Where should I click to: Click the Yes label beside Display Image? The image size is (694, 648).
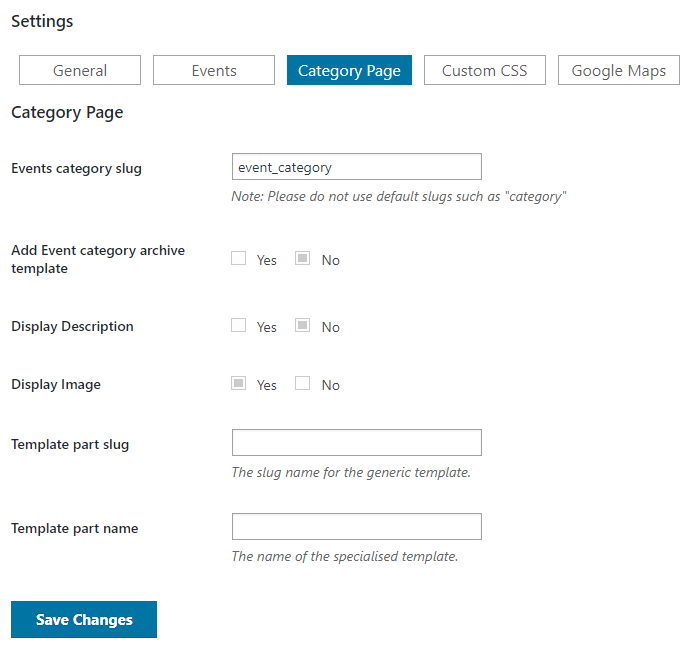266,385
